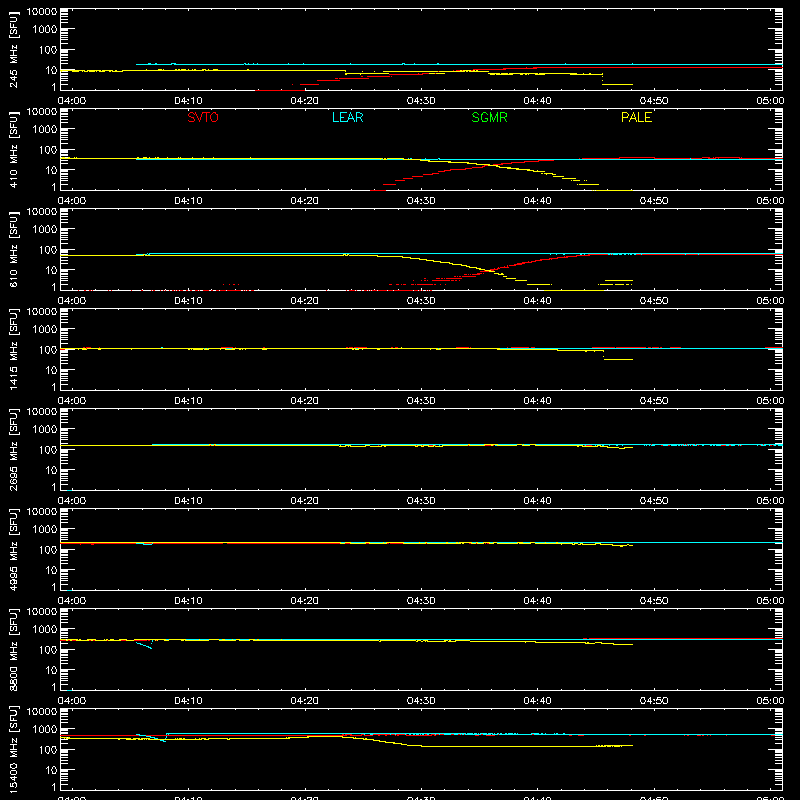This screenshot has width=800, height=800.
Task: Click the 10 tick label on 15400 MHz panel
Action: point(51,770)
